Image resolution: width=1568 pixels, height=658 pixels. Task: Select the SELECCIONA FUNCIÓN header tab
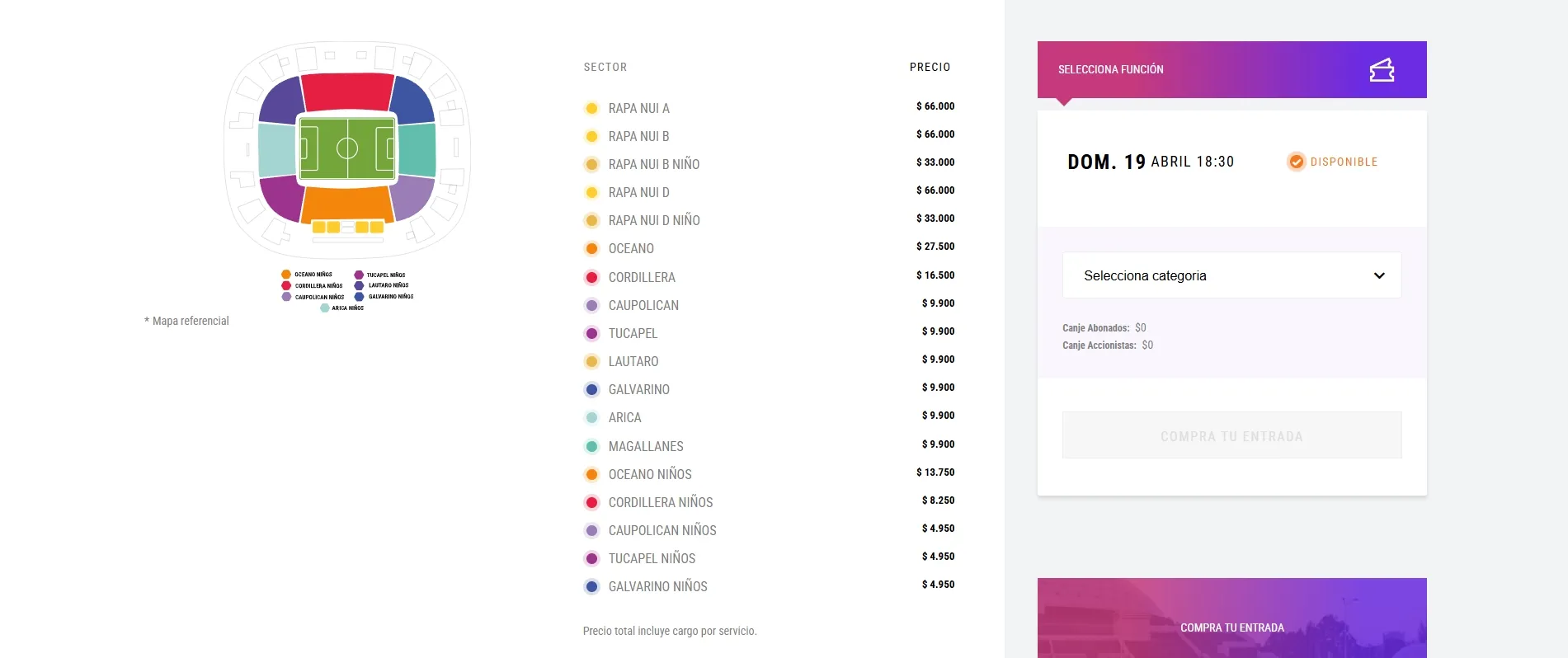coord(1231,70)
